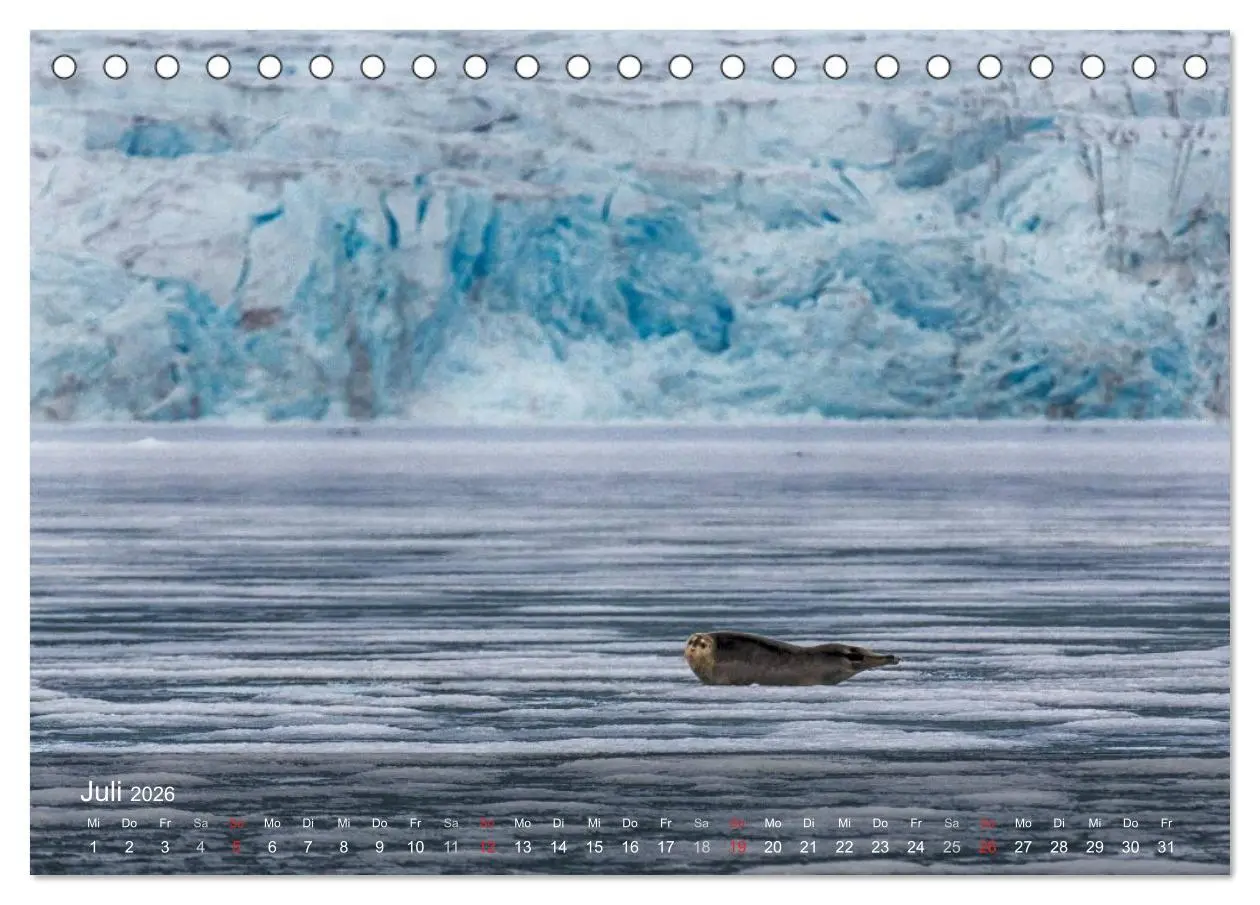Image resolution: width=1260 pixels, height=905 pixels.
Task: Choose the date 24
Action: pos(916,847)
